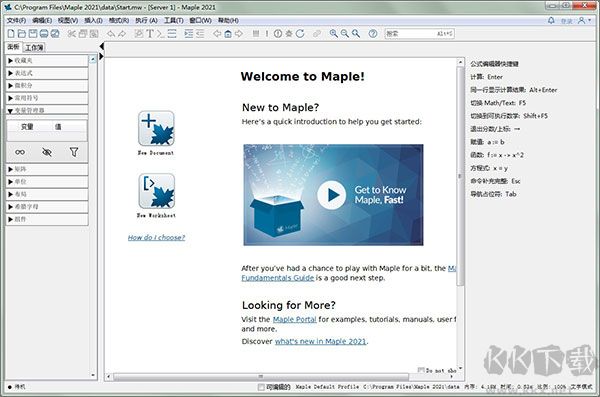Click the debug bug icon
The width and height of the screenshot is (600, 397).
(x=289, y=34)
